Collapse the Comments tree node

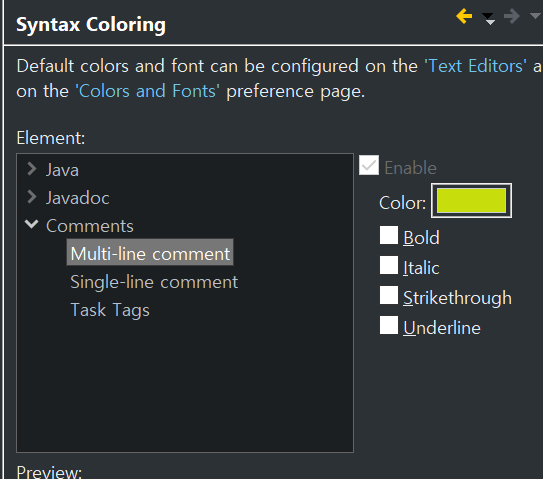32,224
